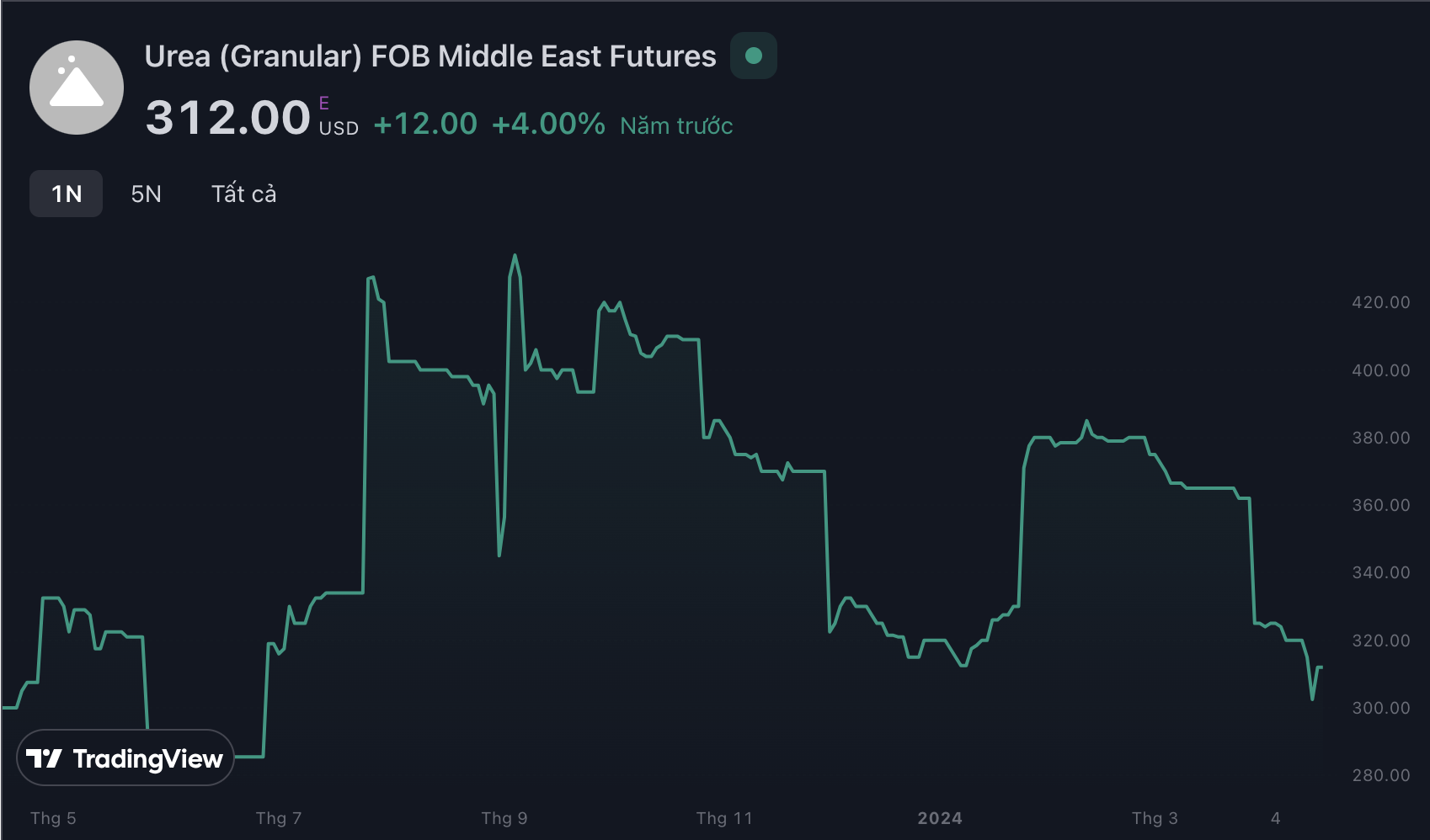Image resolution: width=1430 pixels, height=840 pixels.
Task: Click the Thg 3 date axis label
Action: pyautogui.click(x=1155, y=818)
